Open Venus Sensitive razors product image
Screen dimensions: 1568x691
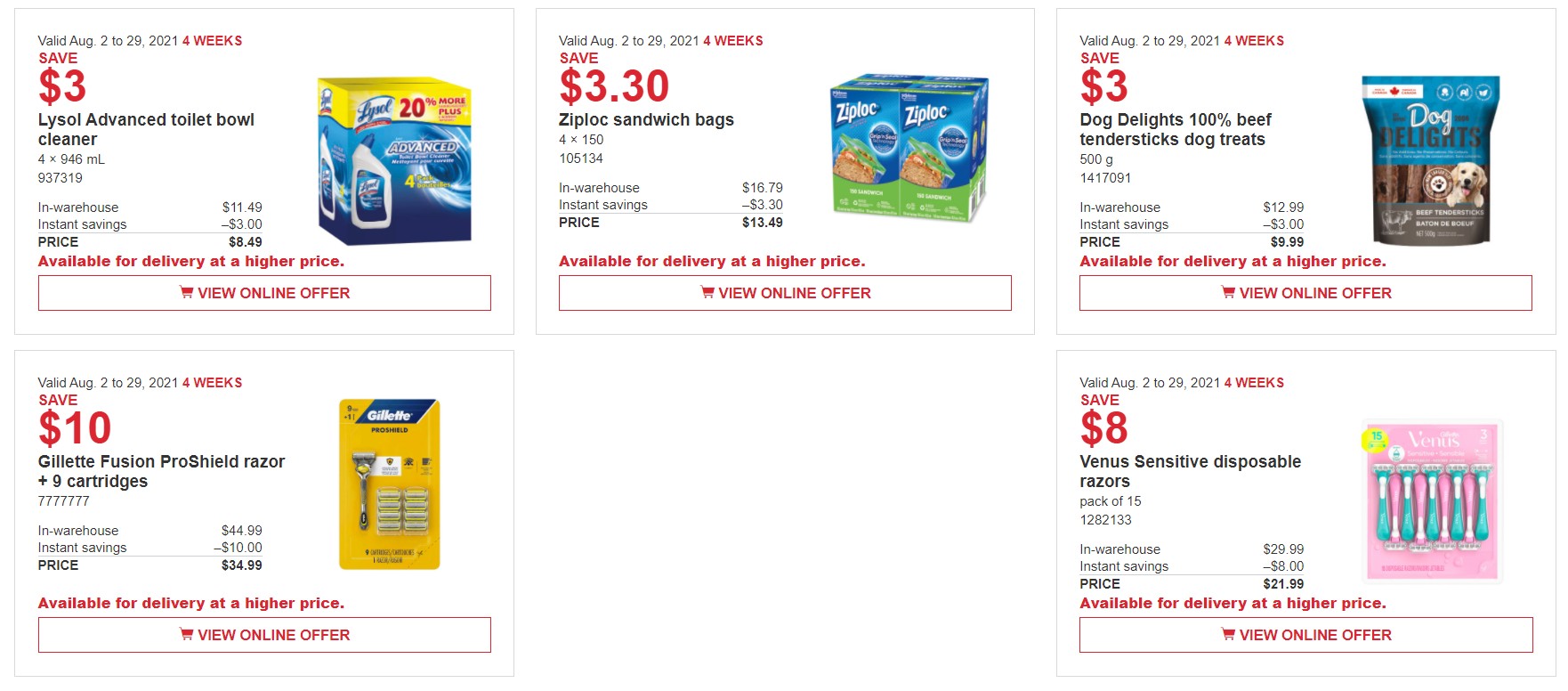click(x=1432, y=501)
